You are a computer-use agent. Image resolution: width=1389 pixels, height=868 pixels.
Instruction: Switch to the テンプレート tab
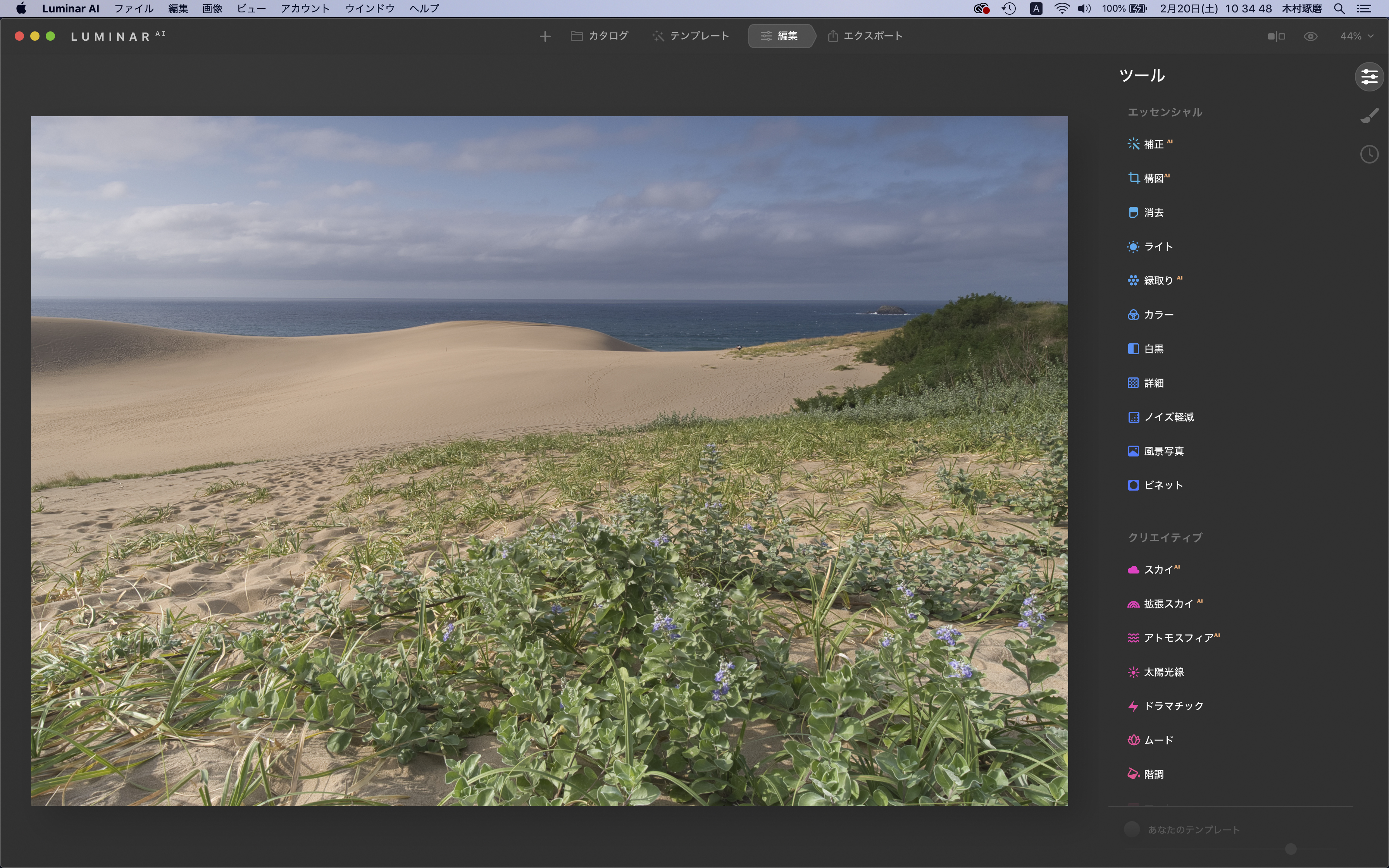coord(691,36)
